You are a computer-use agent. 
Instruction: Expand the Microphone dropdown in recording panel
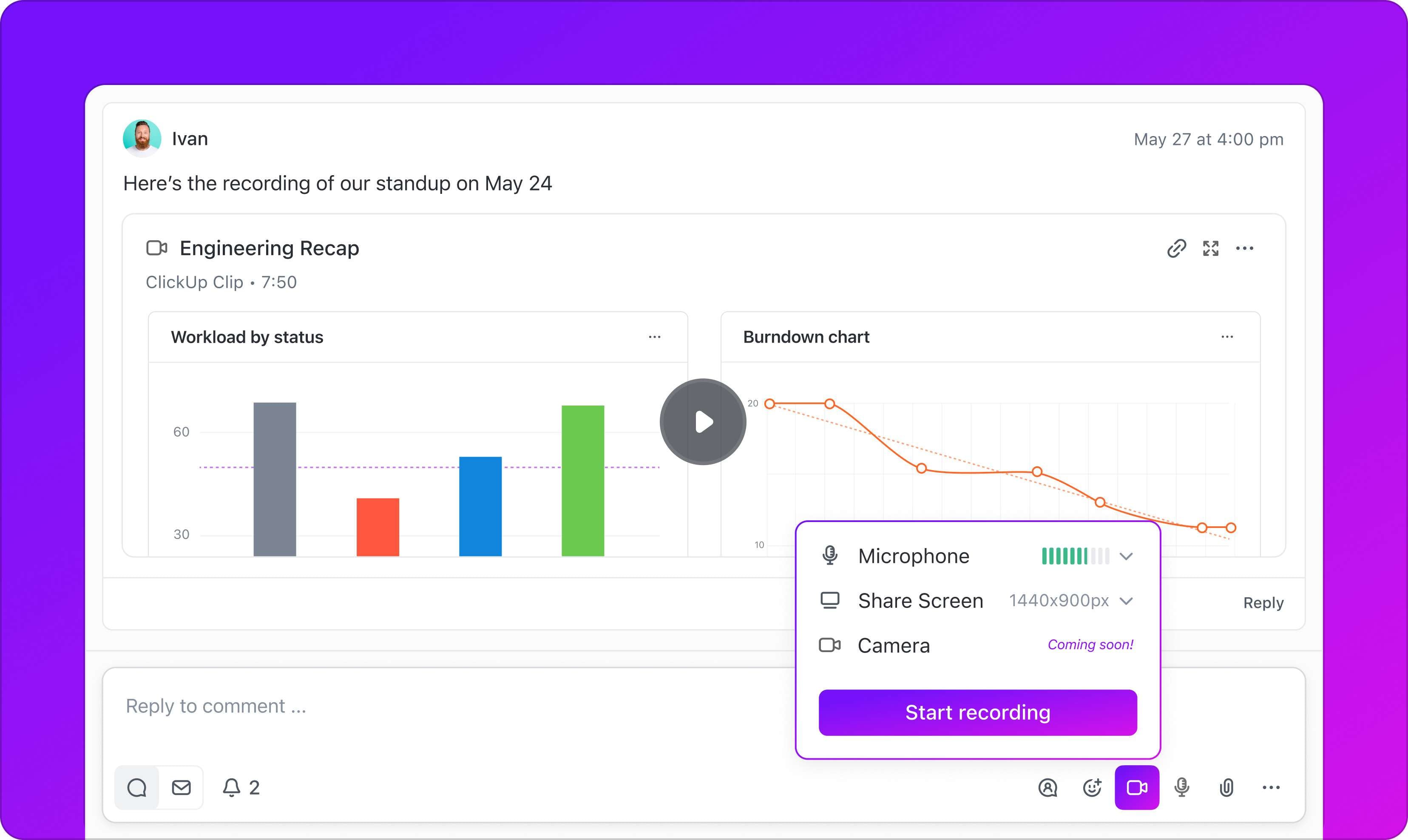point(1127,556)
